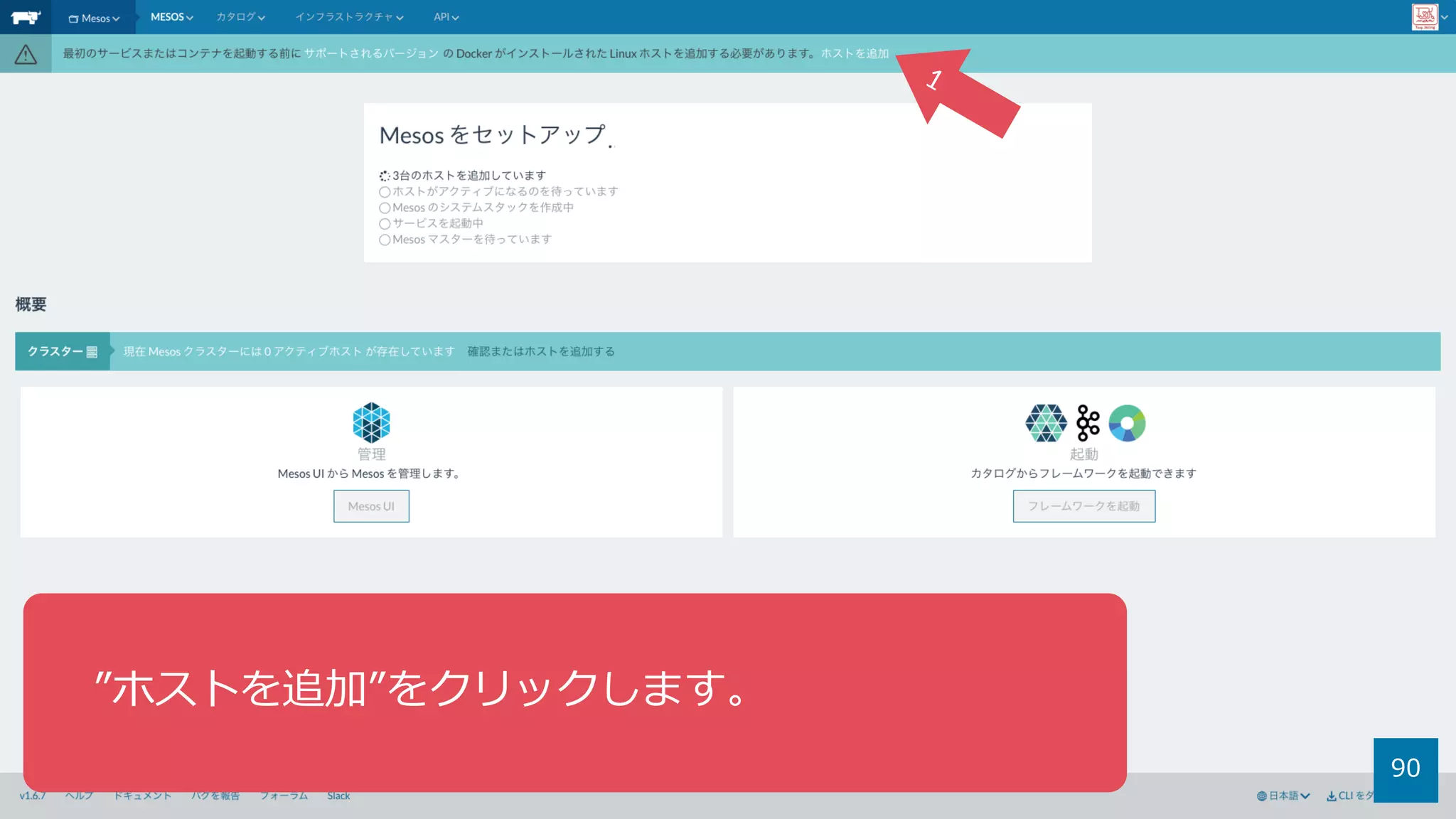Click the ホストを追加 link in the banner
Screen dimensions: 1456x819
pyautogui.click(x=855, y=53)
